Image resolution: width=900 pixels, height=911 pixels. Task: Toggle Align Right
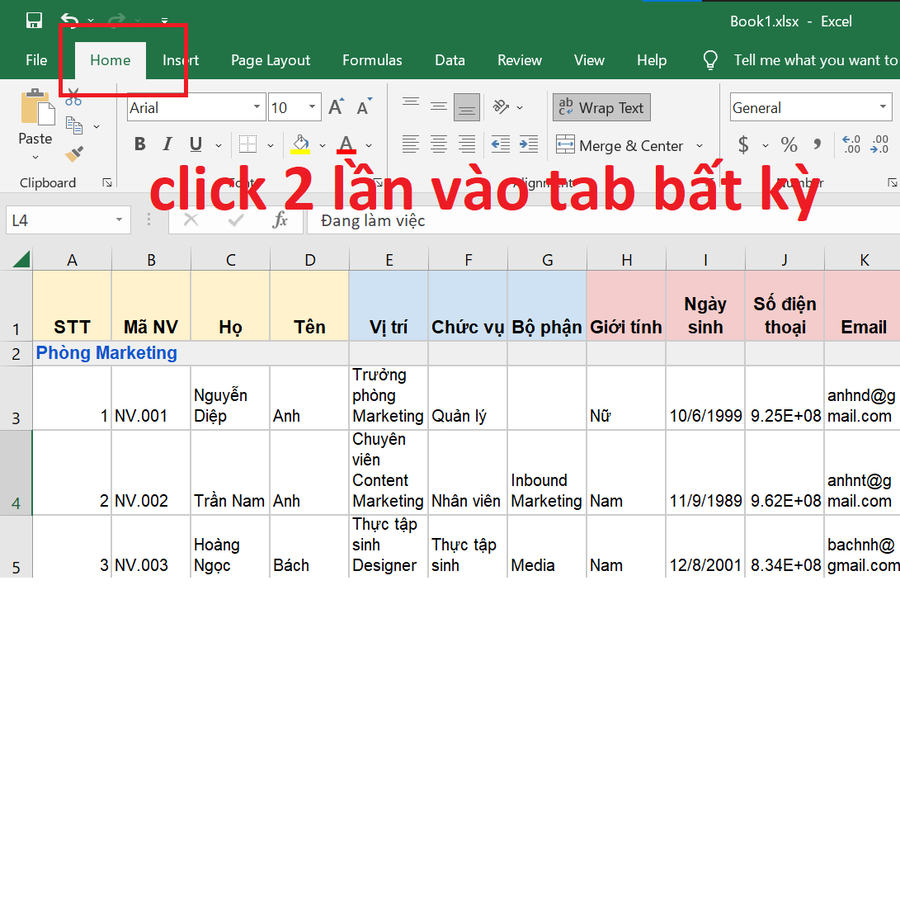tap(467, 145)
